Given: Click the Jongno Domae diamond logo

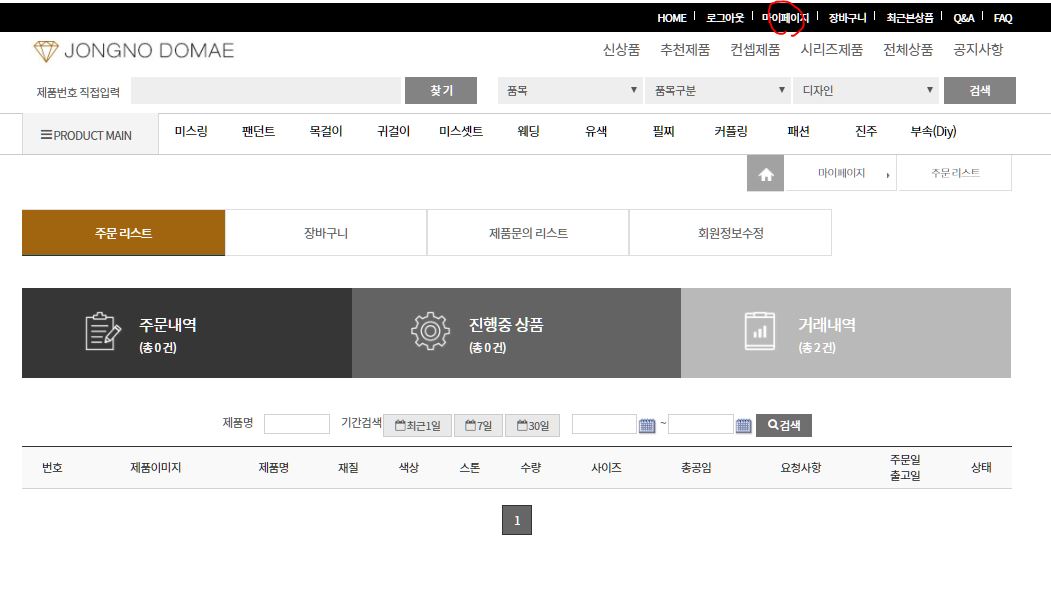Looking at the screenshot, I should point(46,51).
